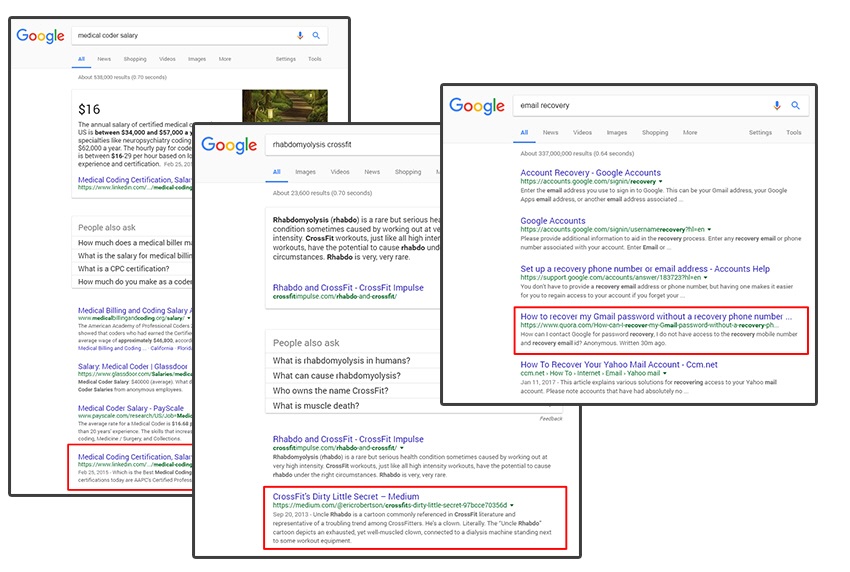Expand dropdown arrow beside usernamerecovery?hl=en URL

tap(709, 229)
